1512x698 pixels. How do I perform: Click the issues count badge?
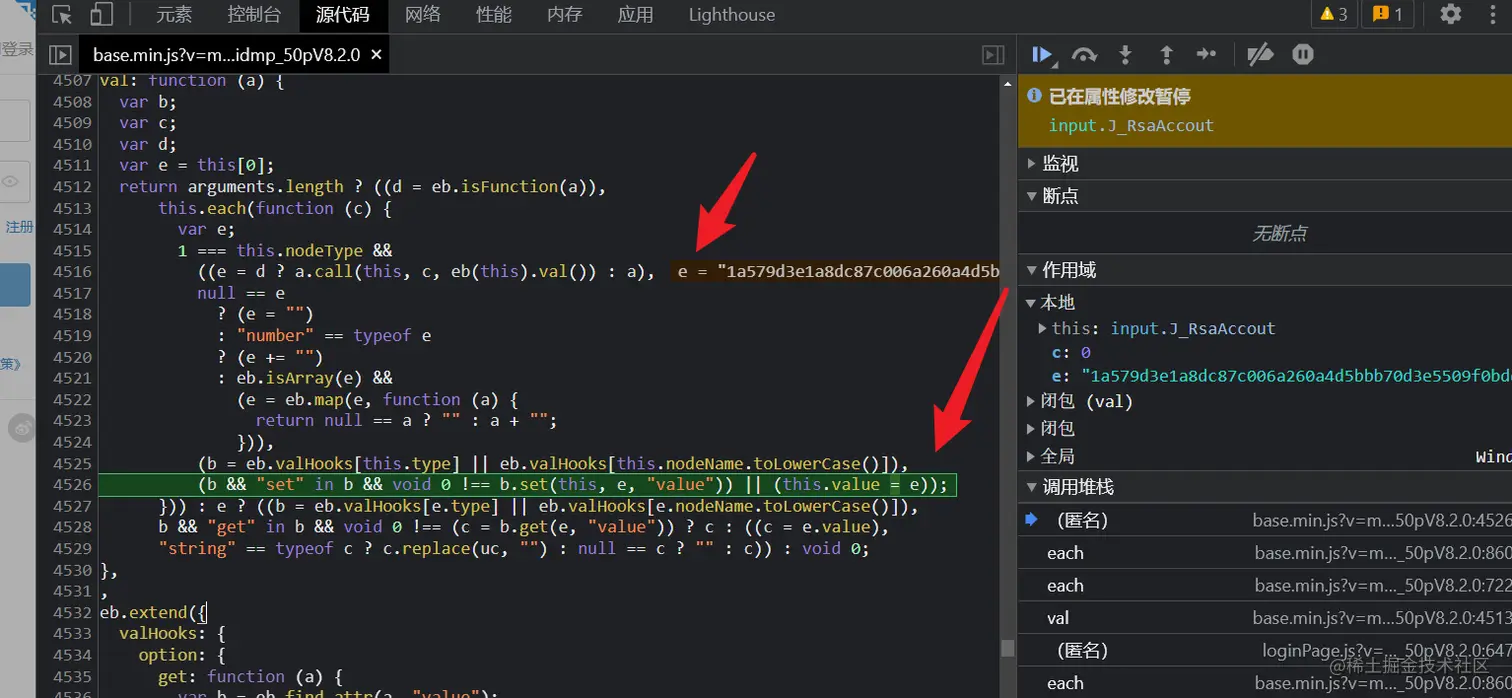[1387, 14]
